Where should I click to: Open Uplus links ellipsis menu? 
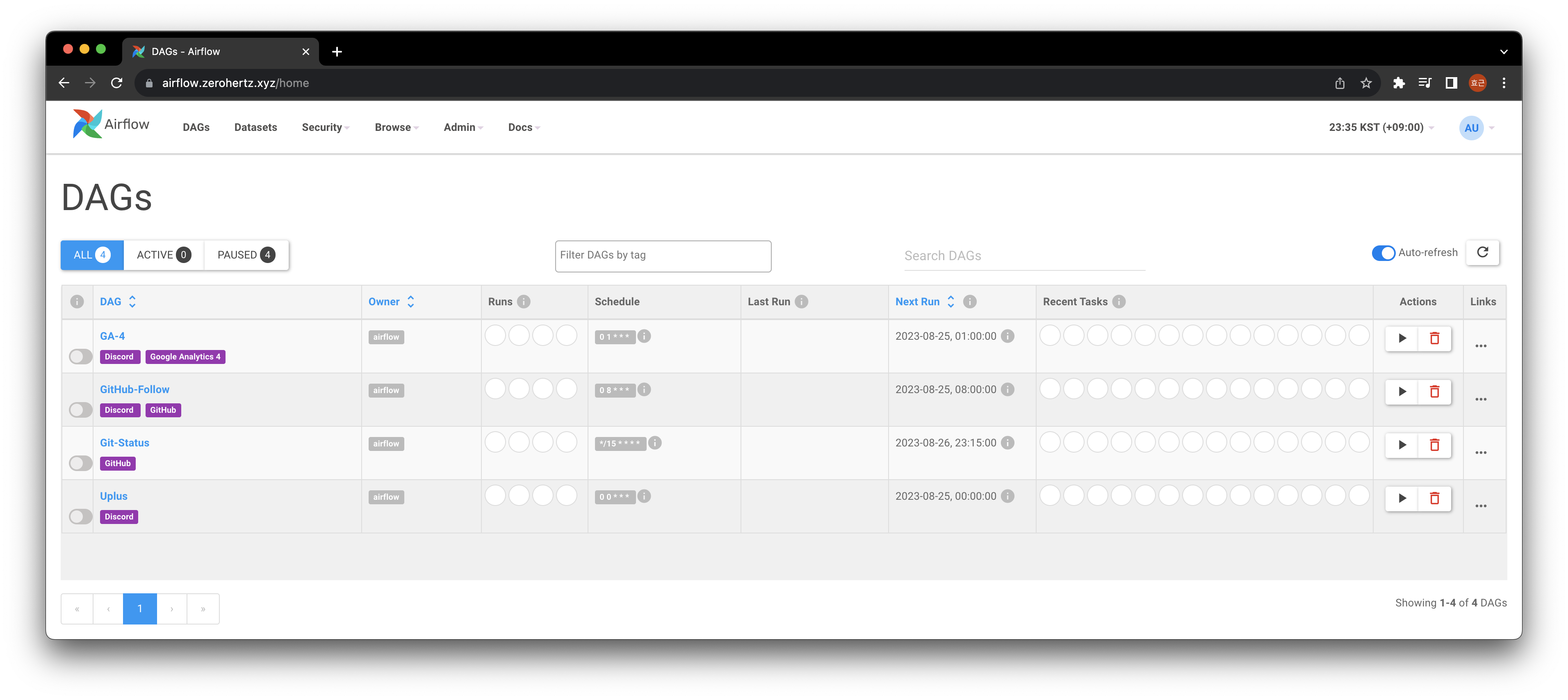click(1481, 506)
